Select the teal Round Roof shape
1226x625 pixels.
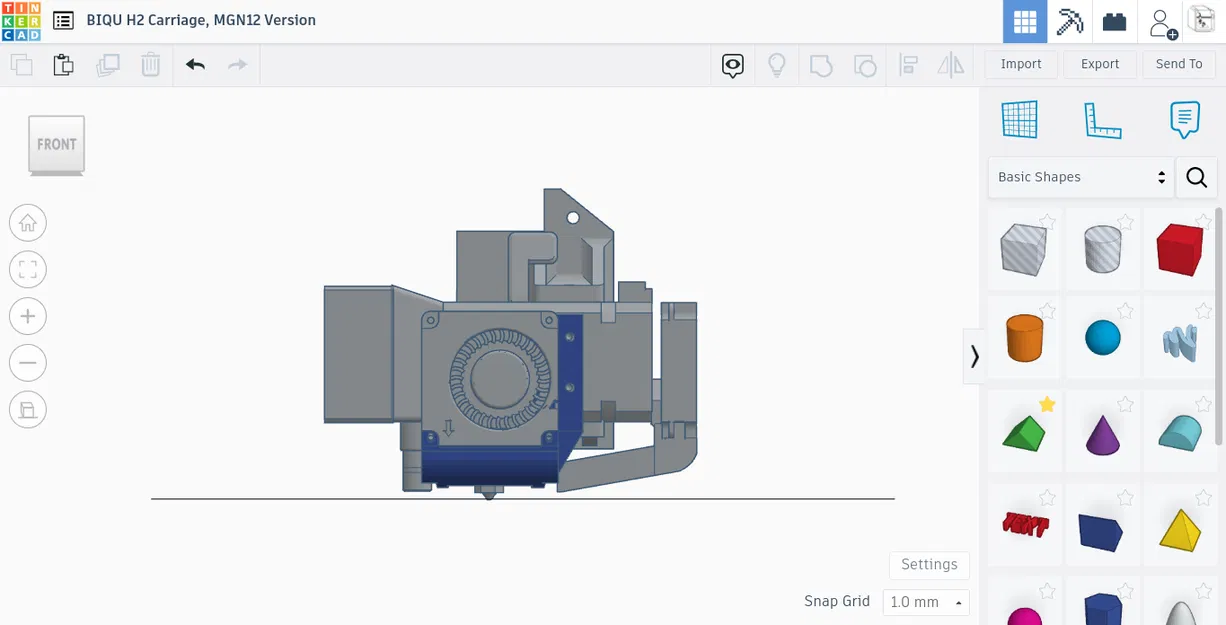click(x=1180, y=434)
